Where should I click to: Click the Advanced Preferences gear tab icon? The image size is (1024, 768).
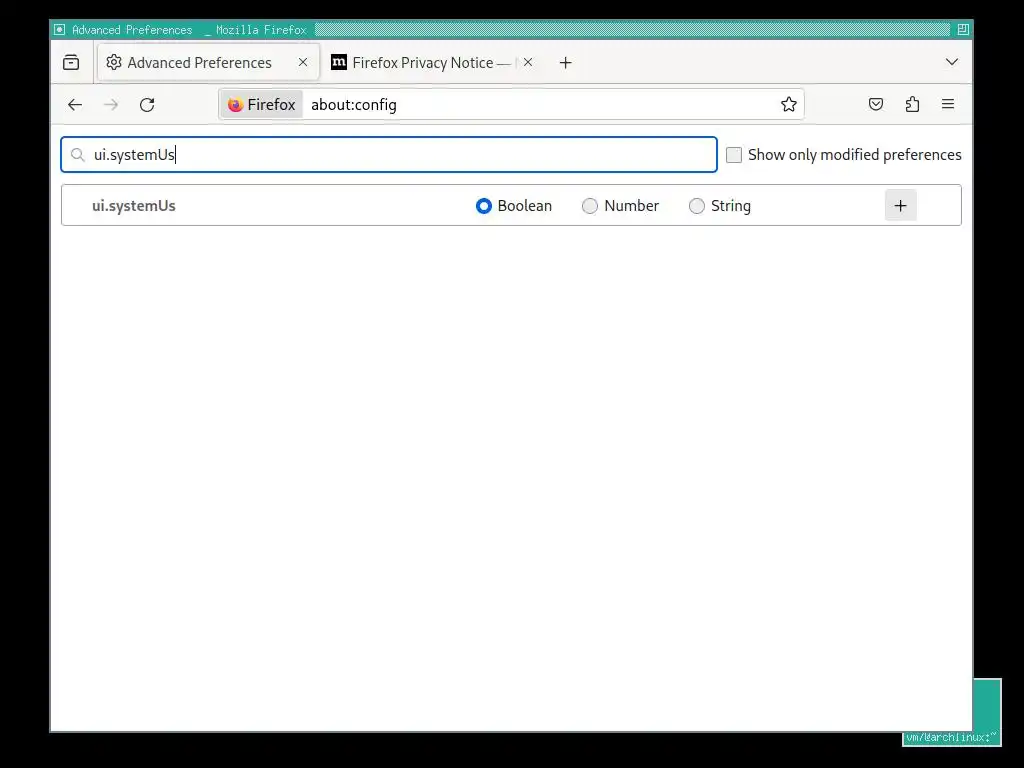(x=114, y=62)
